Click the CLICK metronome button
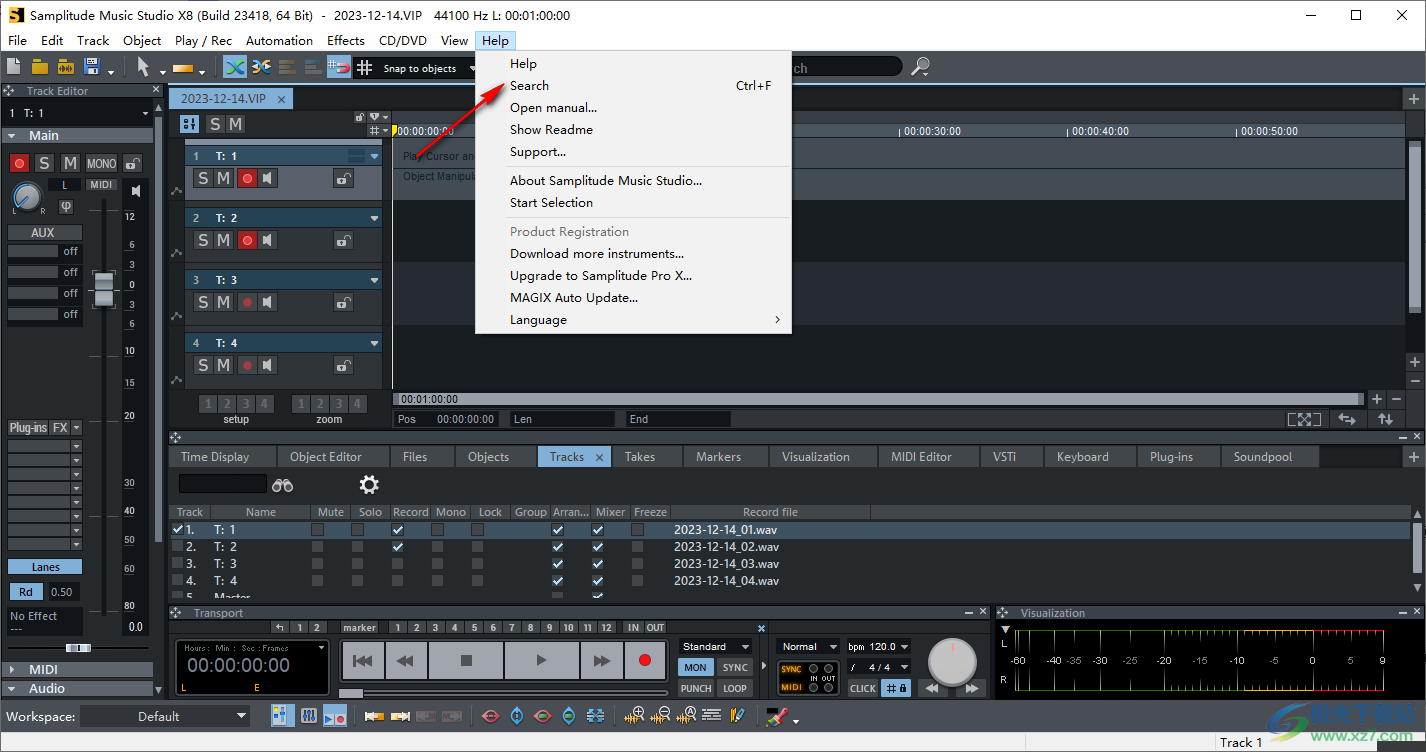The width and height of the screenshot is (1426, 752). [x=862, y=688]
